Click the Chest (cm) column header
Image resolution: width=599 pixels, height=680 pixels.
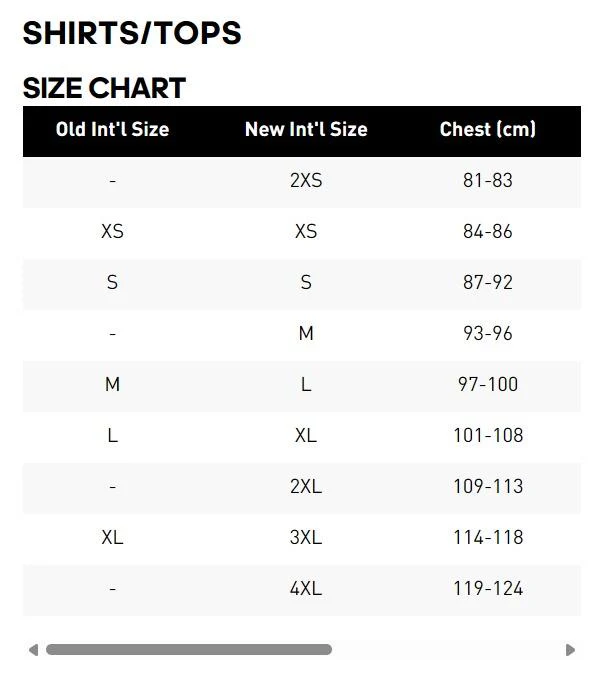click(x=488, y=129)
